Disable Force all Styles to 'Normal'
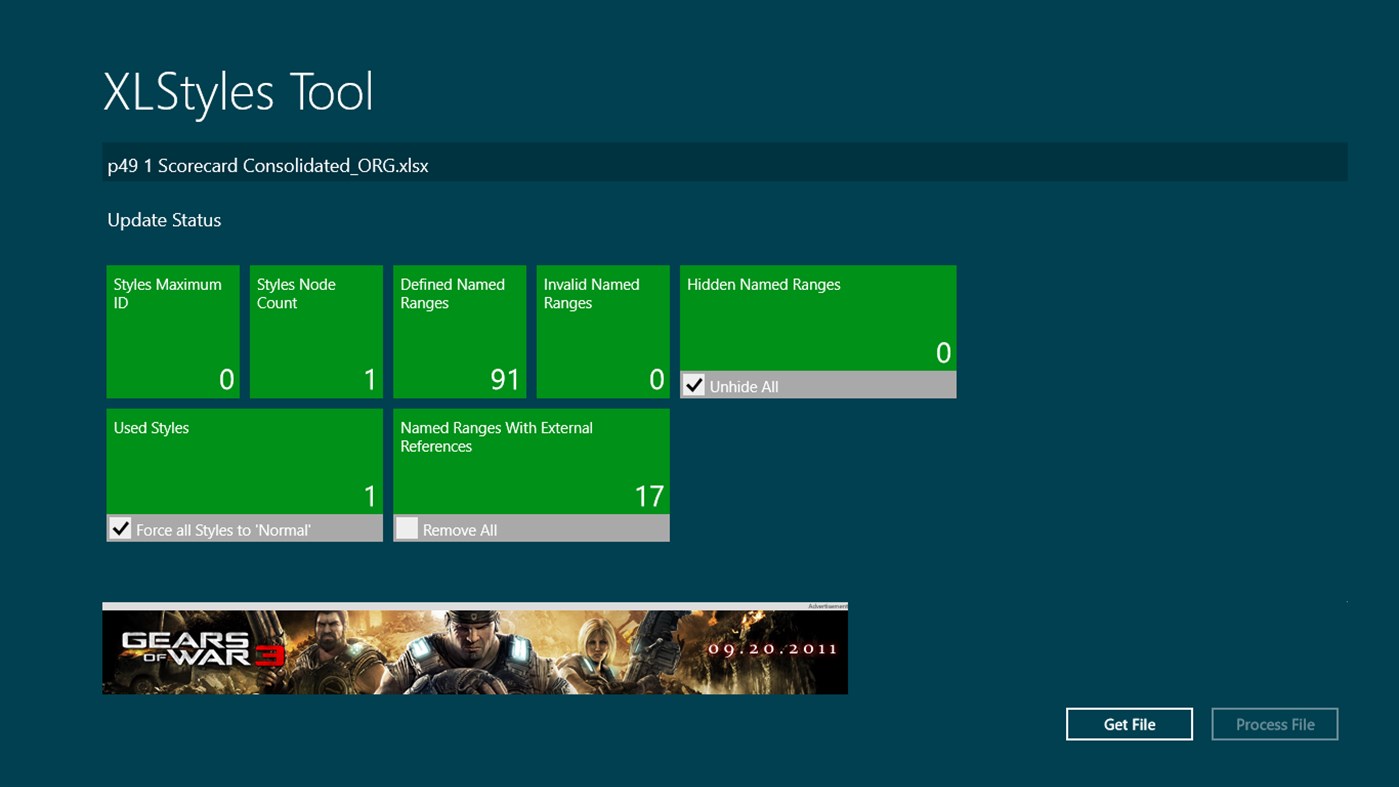This screenshot has width=1399, height=787. point(121,529)
